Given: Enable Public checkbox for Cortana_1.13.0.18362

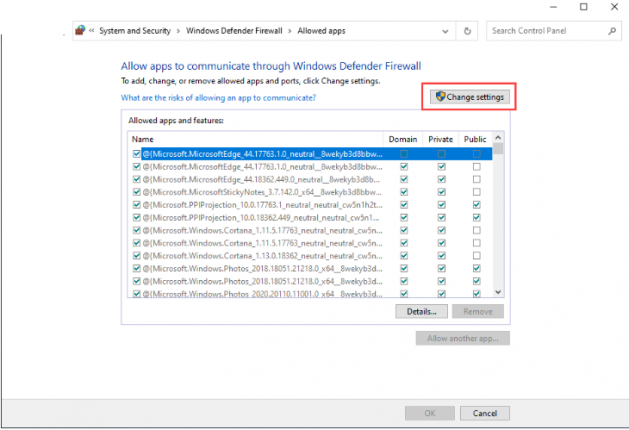Looking at the screenshot, I should [477, 256].
